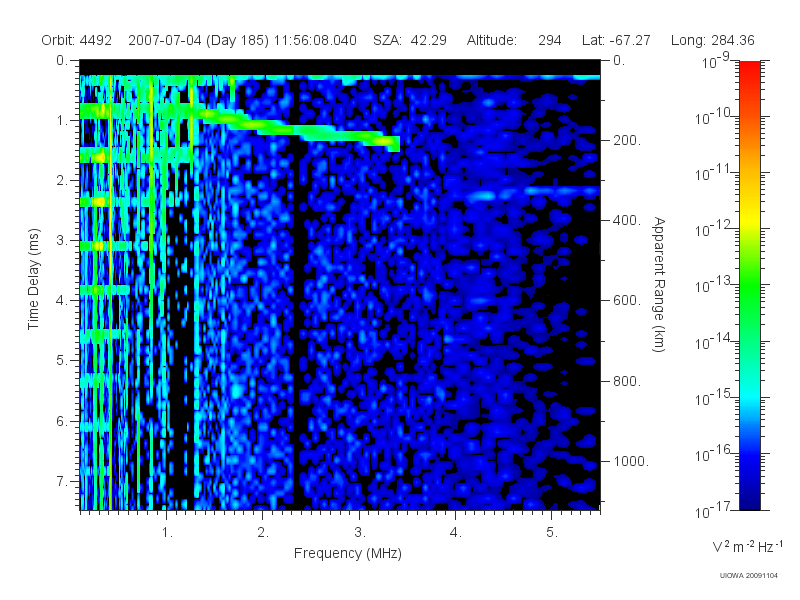Click the '200.' apparent range tick label
The width and height of the screenshot is (800, 600).
click(627, 140)
